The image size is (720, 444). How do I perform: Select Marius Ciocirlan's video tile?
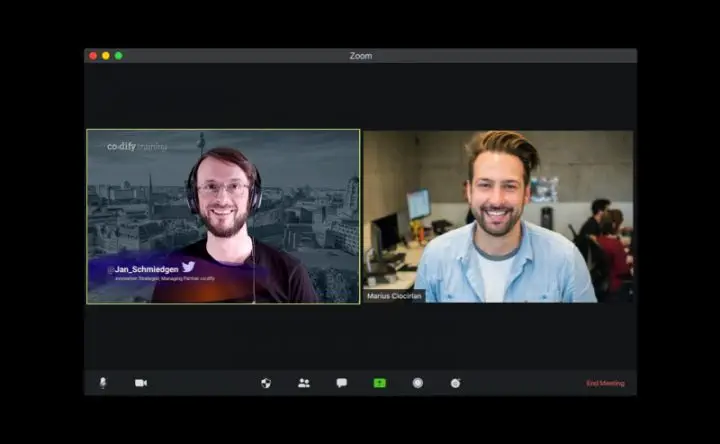coord(498,216)
